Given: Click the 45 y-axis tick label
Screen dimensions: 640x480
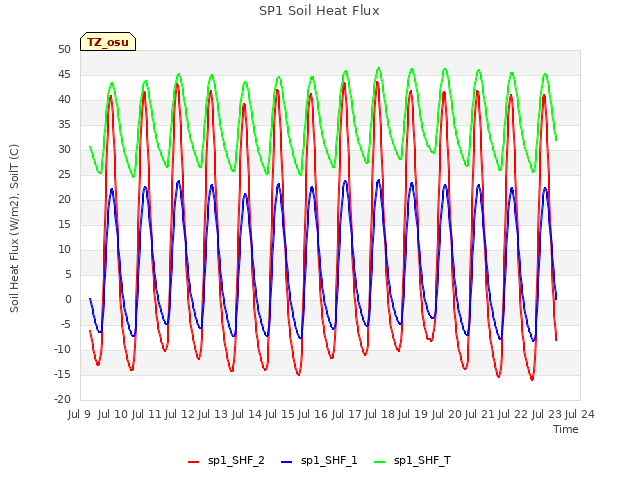Looking at the screenshot, I should 64,75.
